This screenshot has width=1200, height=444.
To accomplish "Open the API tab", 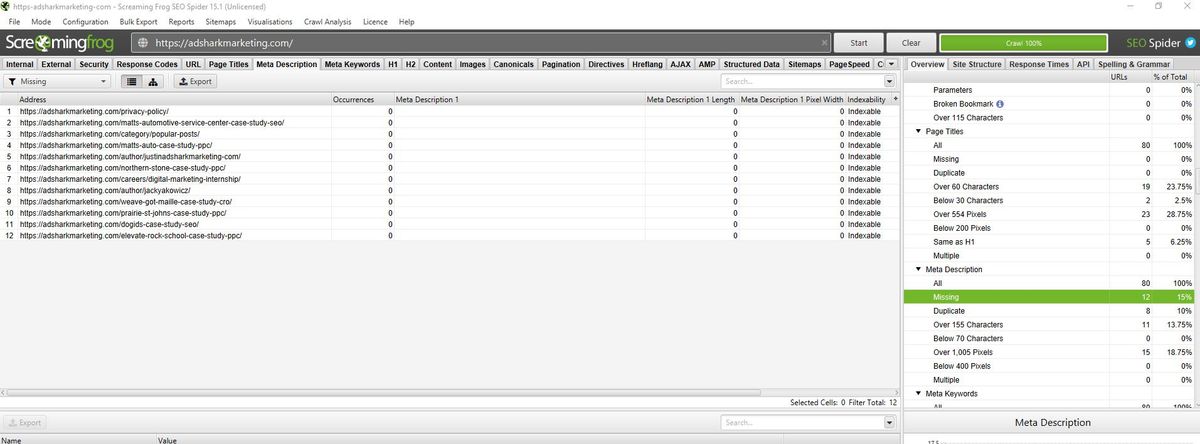I will click(x=1083, y=64).
